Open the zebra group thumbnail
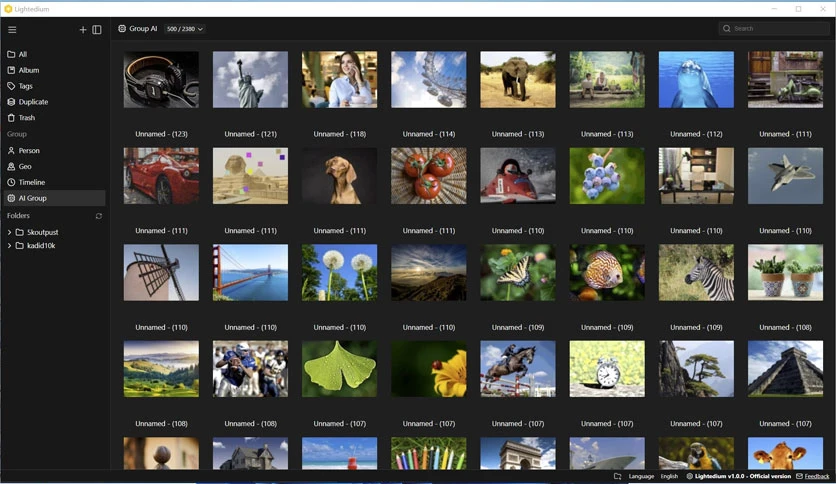Viewport: 836px width, 484px height. [696, 272]
